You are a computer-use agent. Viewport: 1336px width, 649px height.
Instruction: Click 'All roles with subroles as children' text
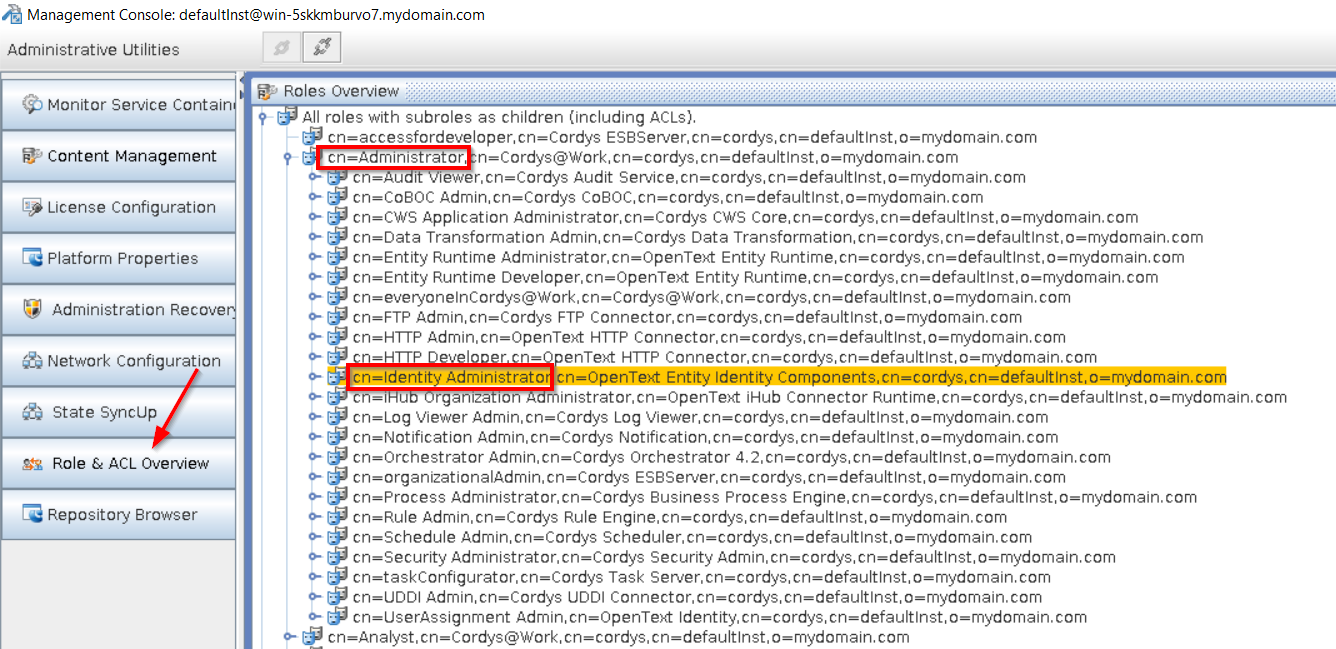[x=499, y=117]
